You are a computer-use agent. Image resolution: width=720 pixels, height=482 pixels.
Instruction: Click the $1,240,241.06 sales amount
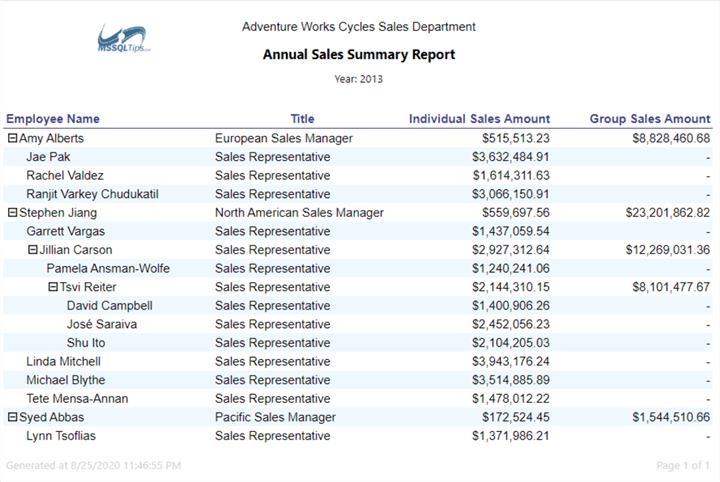click(x=511, y=269)
